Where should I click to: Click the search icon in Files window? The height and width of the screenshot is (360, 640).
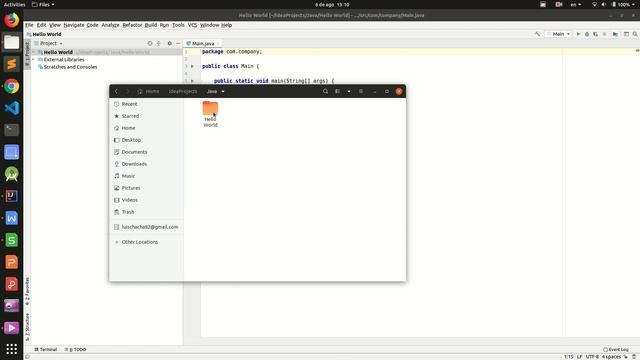[325, 91]
